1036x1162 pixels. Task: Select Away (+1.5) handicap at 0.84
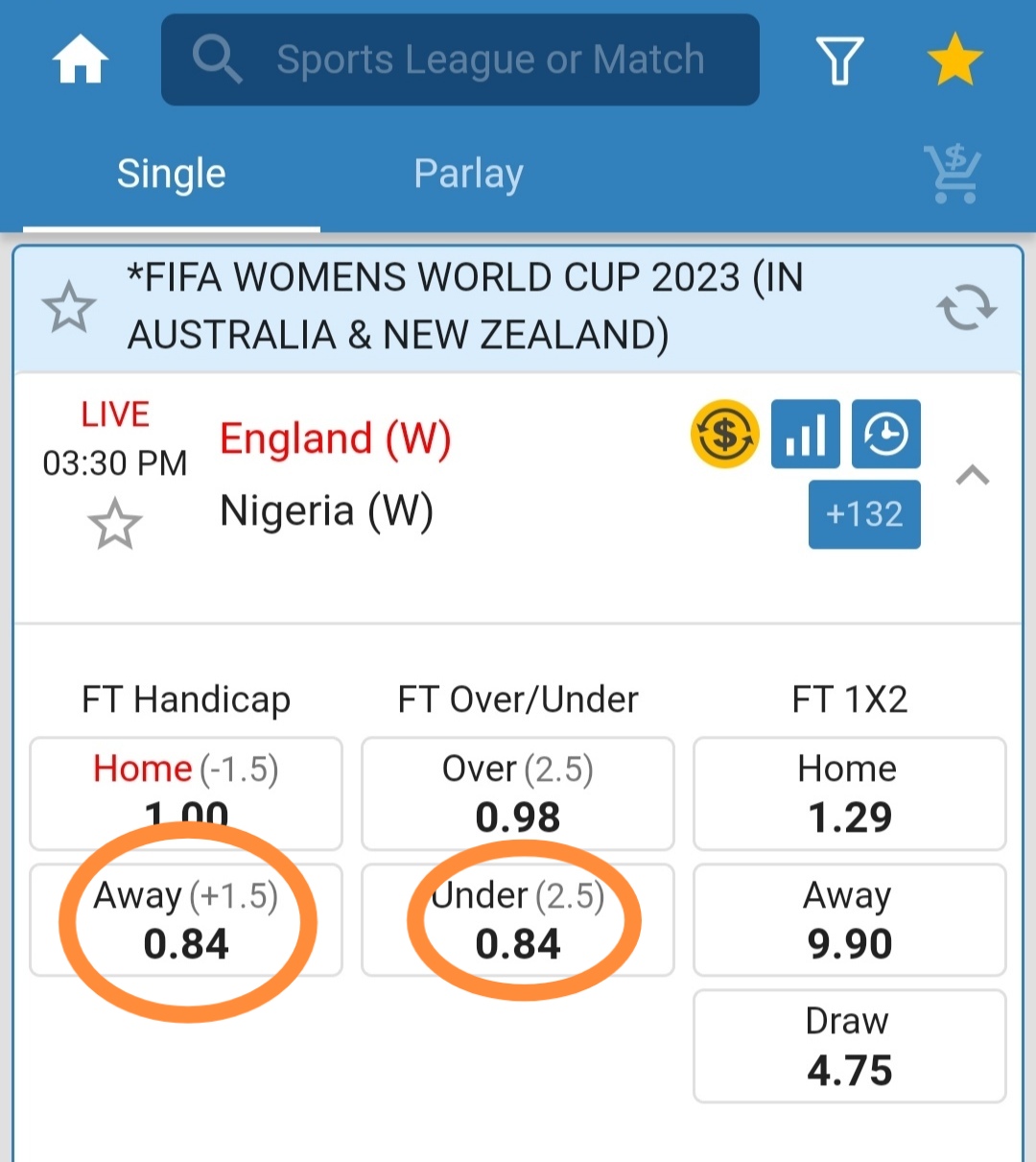click(186, 920)
